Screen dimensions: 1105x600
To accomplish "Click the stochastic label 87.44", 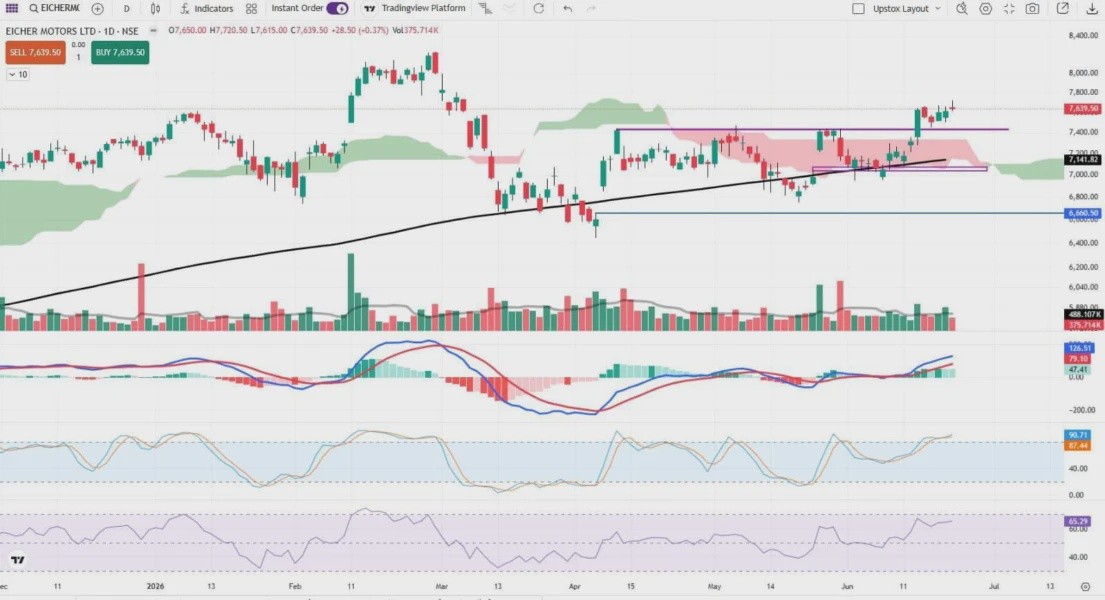I will tap(1079, 446).
